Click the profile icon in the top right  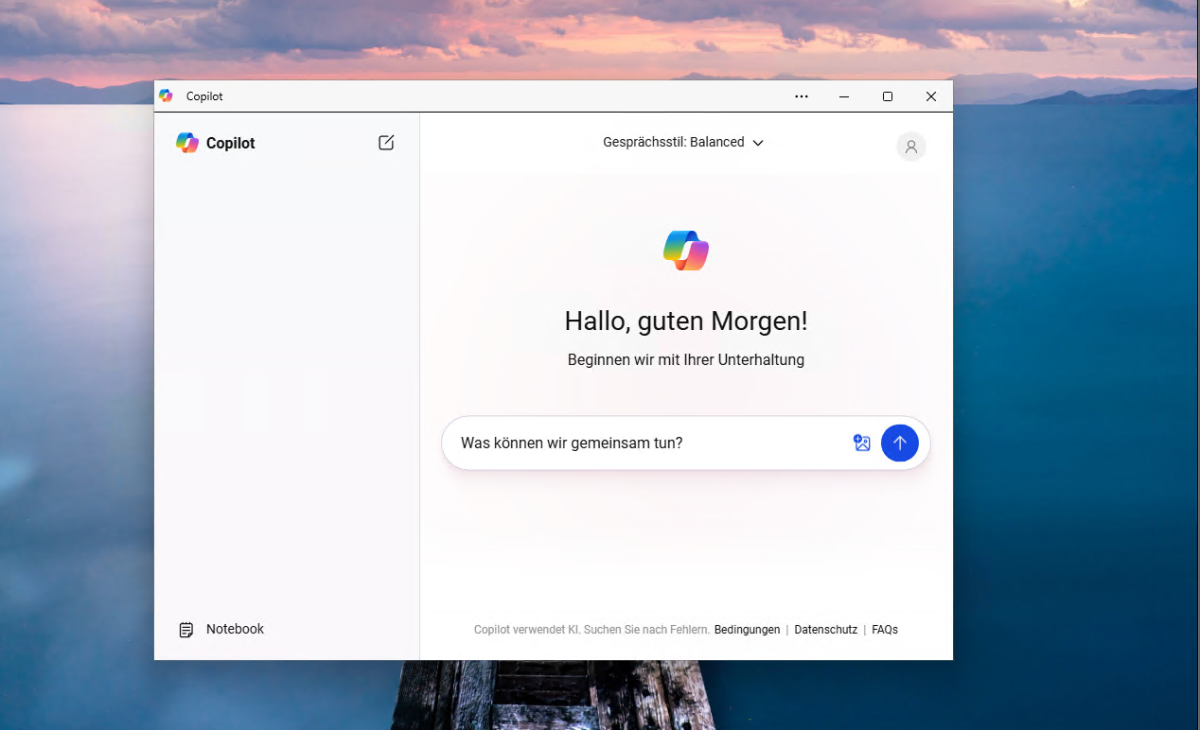point(910,146)
